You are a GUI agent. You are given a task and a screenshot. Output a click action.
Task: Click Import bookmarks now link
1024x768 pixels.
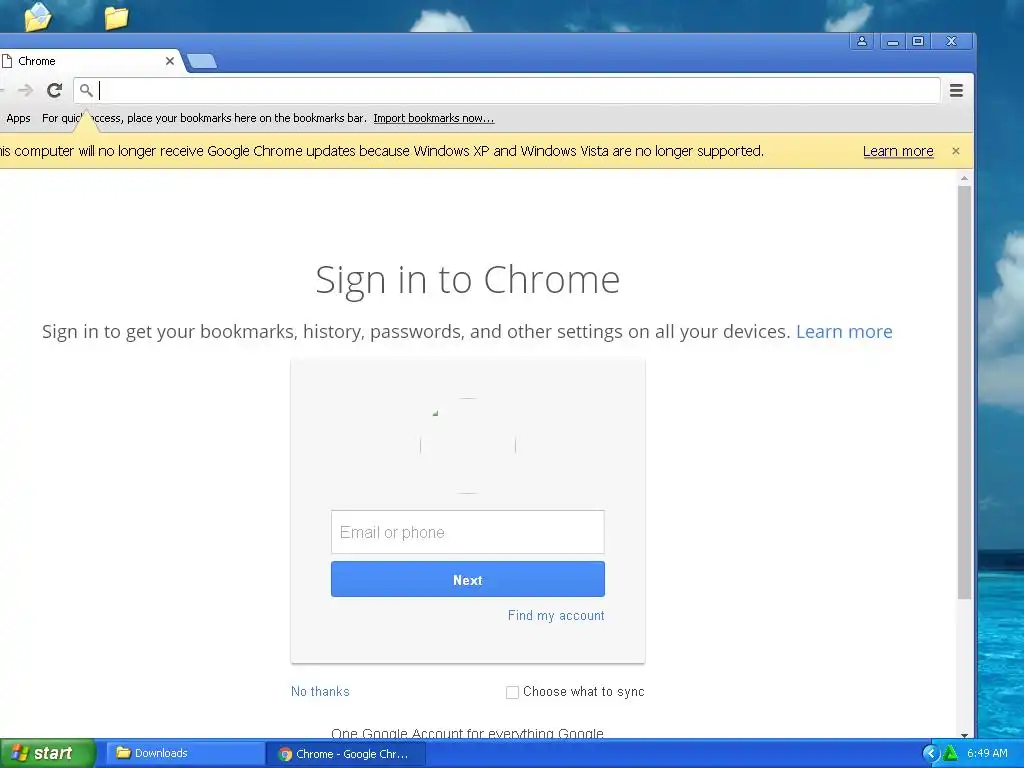(x=434, y=118)
